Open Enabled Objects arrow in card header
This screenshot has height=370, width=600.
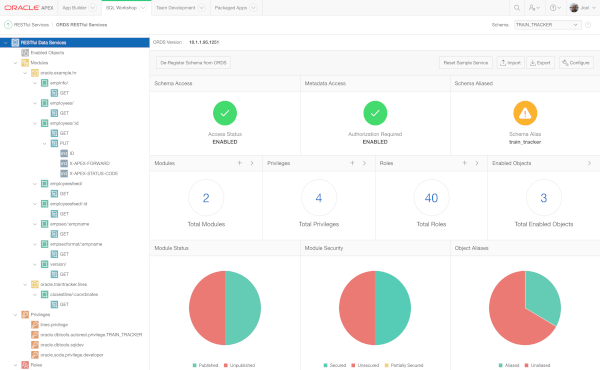click(x=589, y=163)
